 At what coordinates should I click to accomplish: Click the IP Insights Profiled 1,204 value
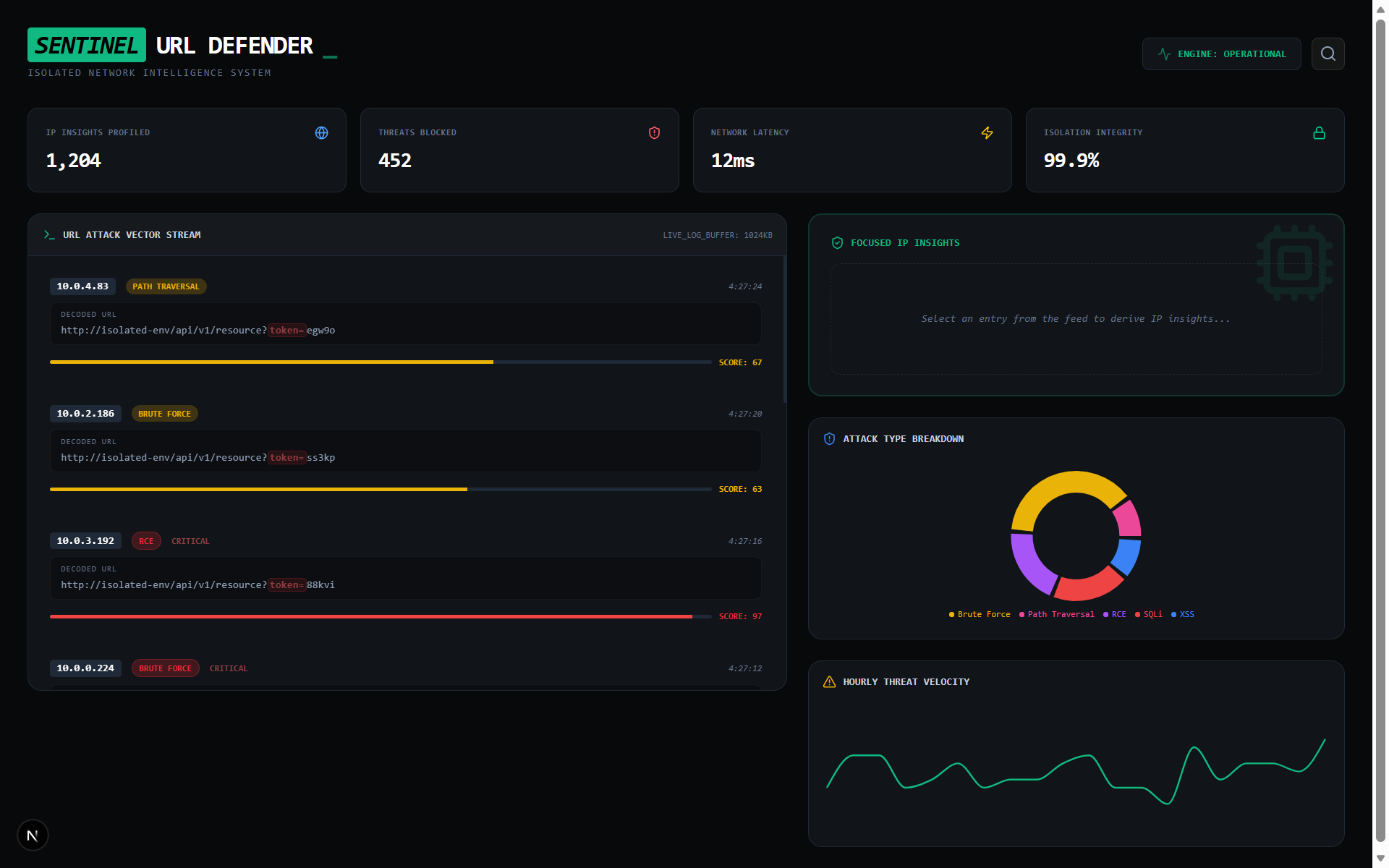pyautogui.click(x=73, y=161)
